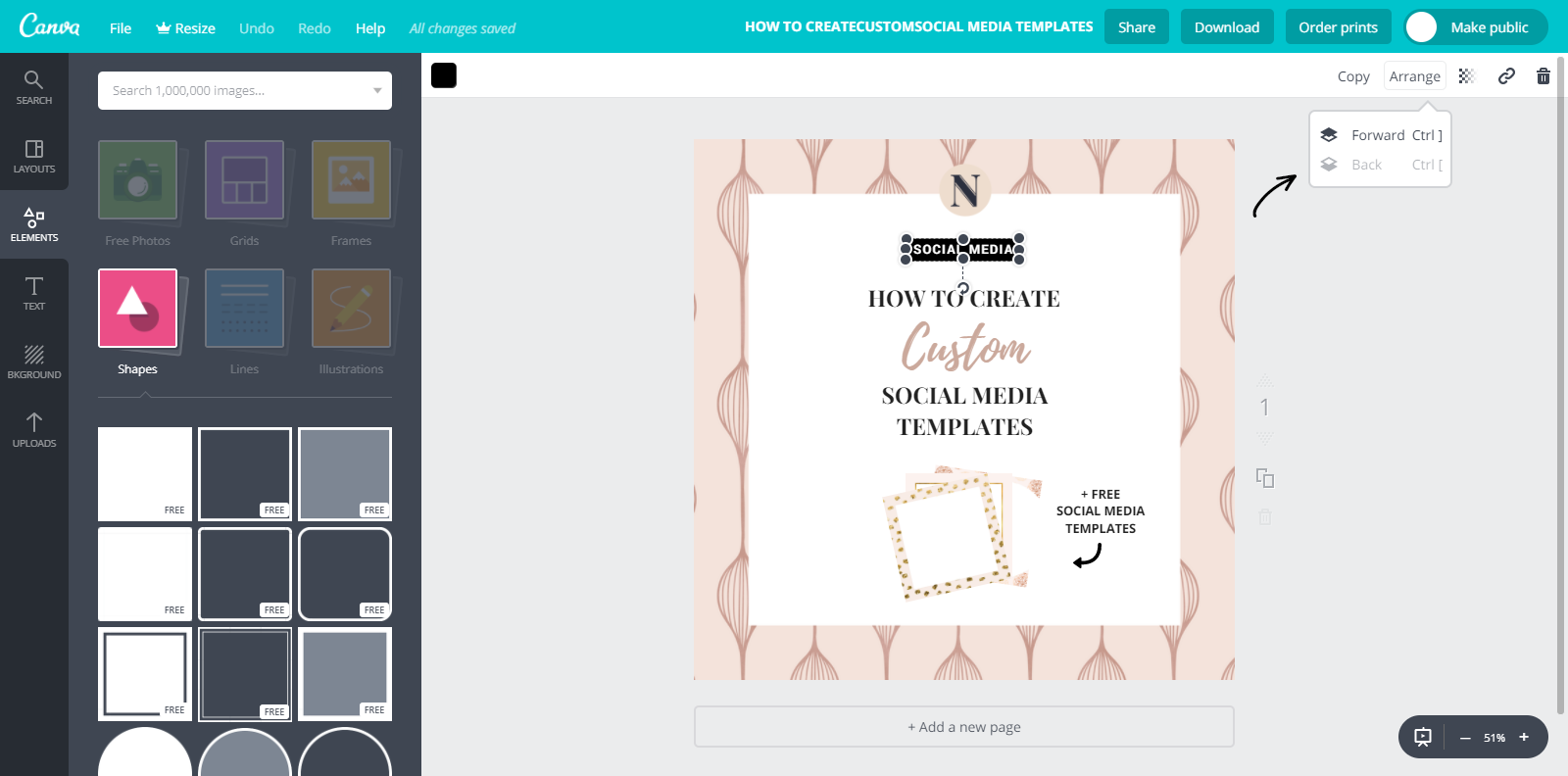Viewport: 1568px width, 776px height.
Task: Zoom in with the plus button
Action: [x=1524, y=737]
